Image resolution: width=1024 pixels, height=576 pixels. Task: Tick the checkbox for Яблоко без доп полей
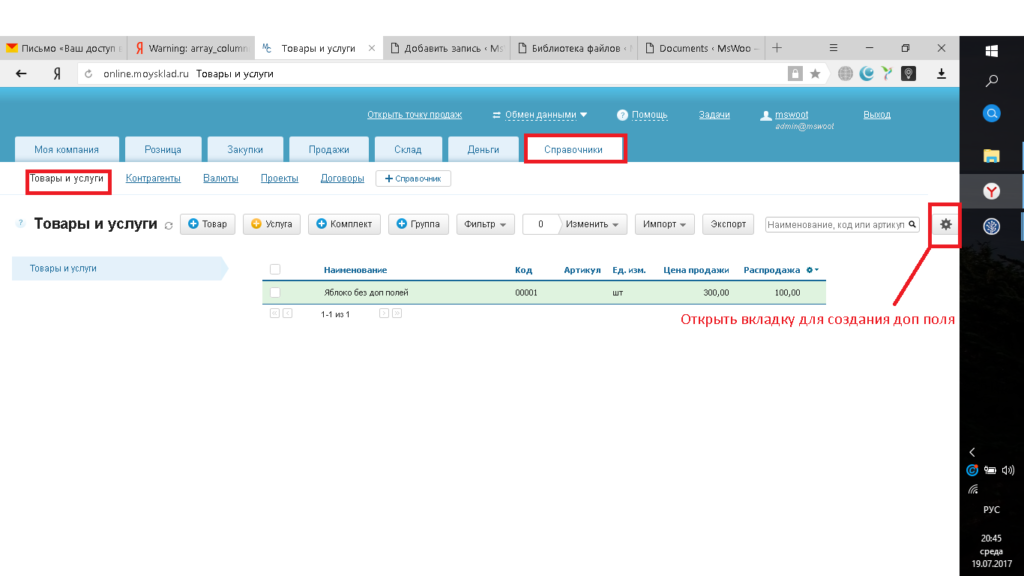click(275, 293)
